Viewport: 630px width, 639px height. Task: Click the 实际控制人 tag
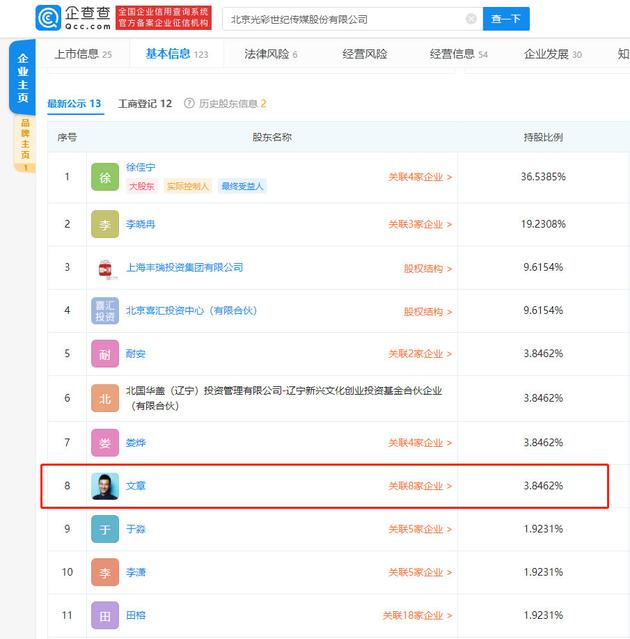[x=188, y=186]
